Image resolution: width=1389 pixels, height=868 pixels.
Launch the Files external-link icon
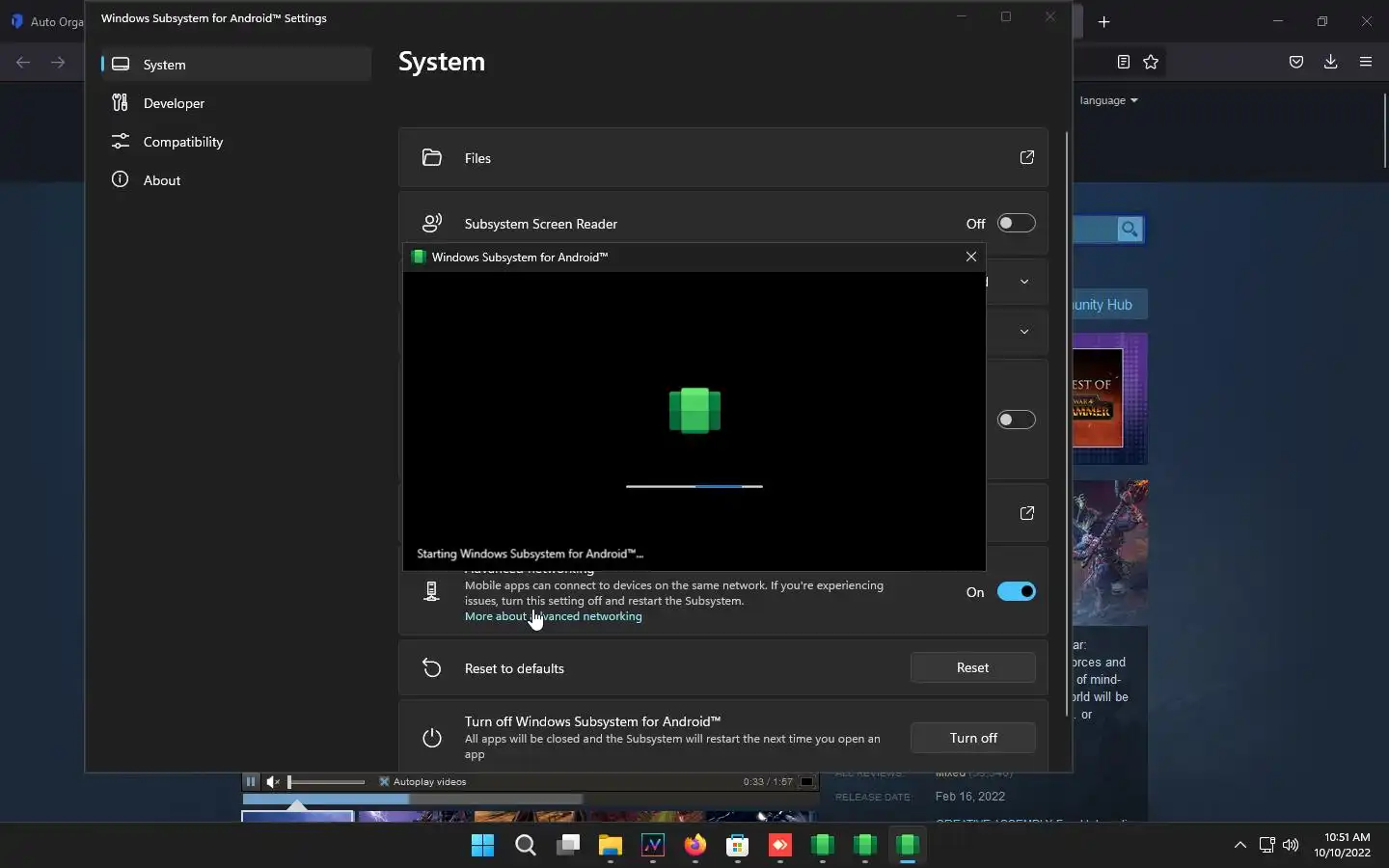click(x=1027, y=157)
